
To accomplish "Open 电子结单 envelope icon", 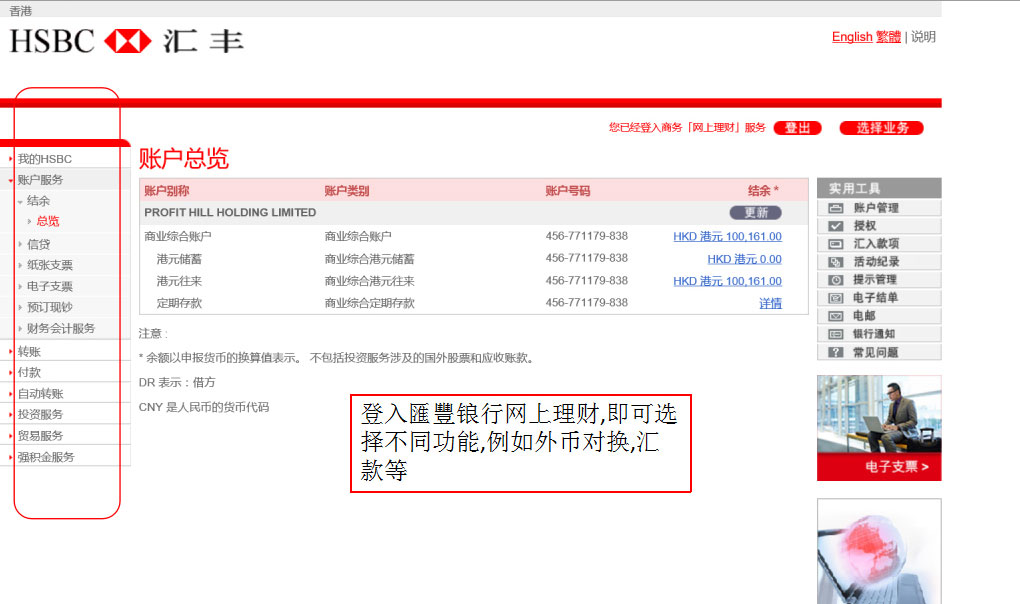I will 836,298.
